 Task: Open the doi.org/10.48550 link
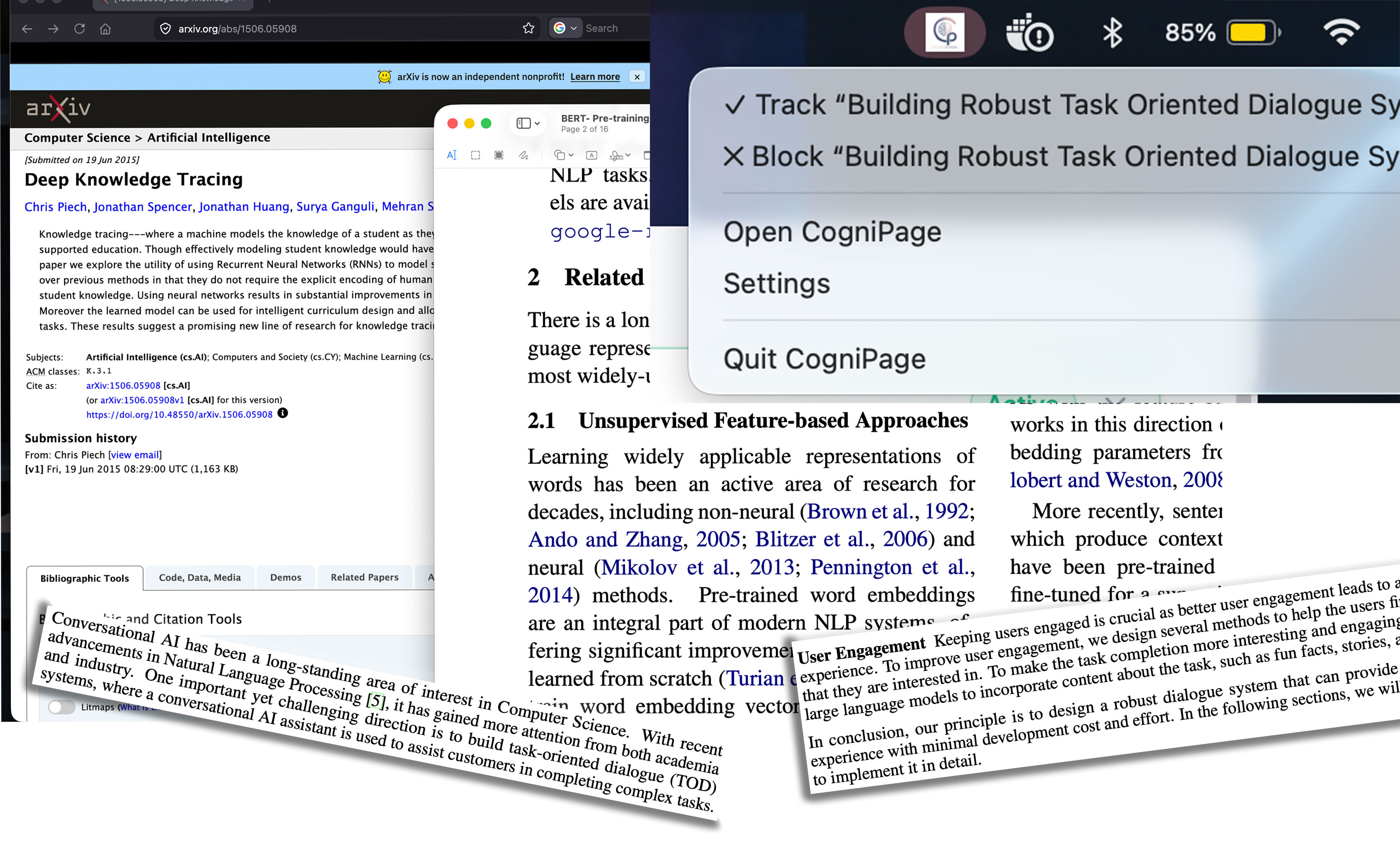pyautogui.click(x=179, y=414)
